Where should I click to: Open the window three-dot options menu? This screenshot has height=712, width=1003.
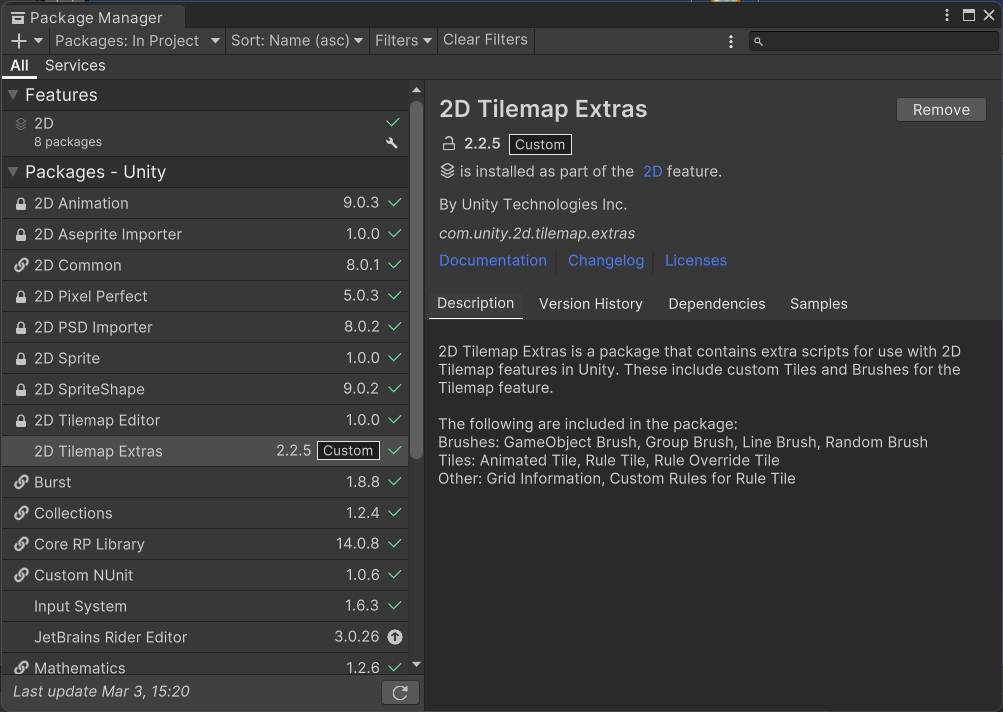point(947,15)
